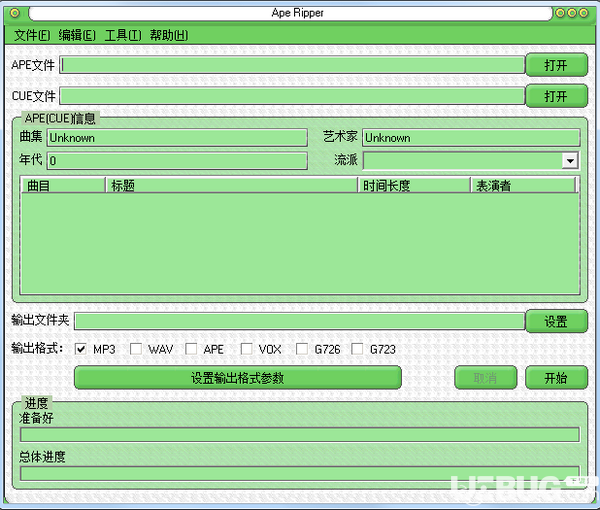Enable the VOX output format checkbox
Viewport: 600px width, 510px height.
tap(246, 349)
